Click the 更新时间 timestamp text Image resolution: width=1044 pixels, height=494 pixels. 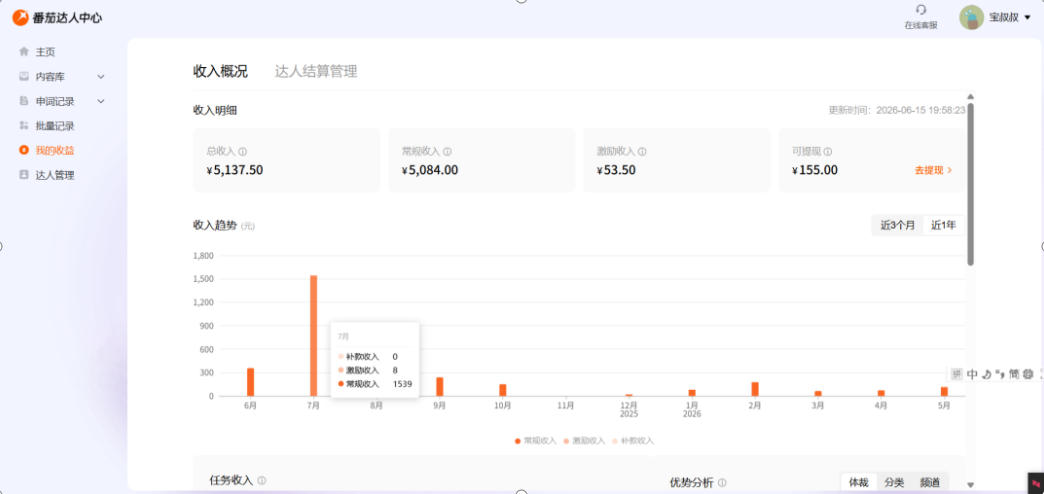pyautogui.click(x=896, y=110)
